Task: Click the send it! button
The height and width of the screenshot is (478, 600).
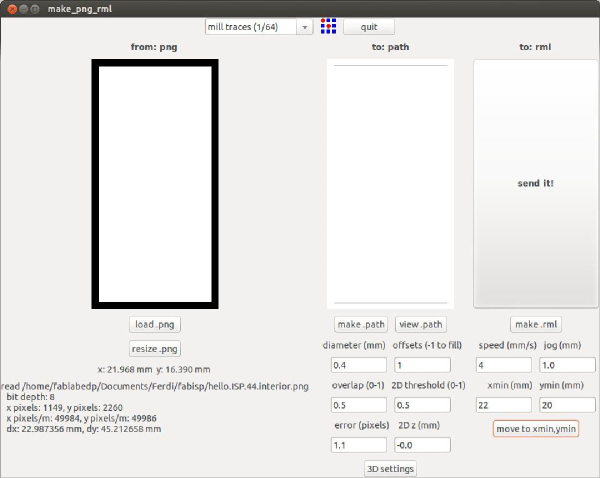Action: pyautogui.click(x=535, y=183)
